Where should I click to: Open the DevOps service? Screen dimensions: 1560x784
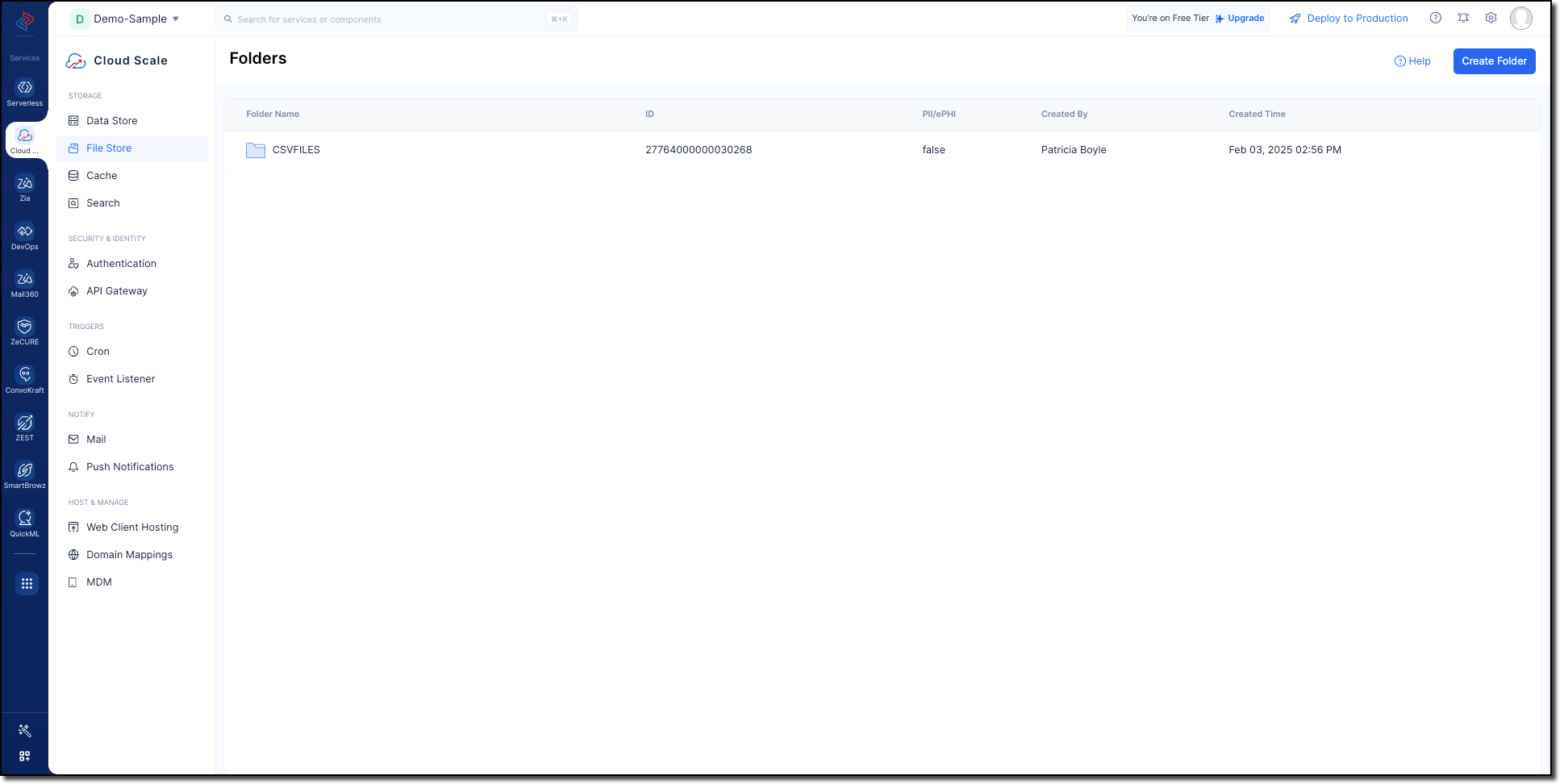coord(25,236)
